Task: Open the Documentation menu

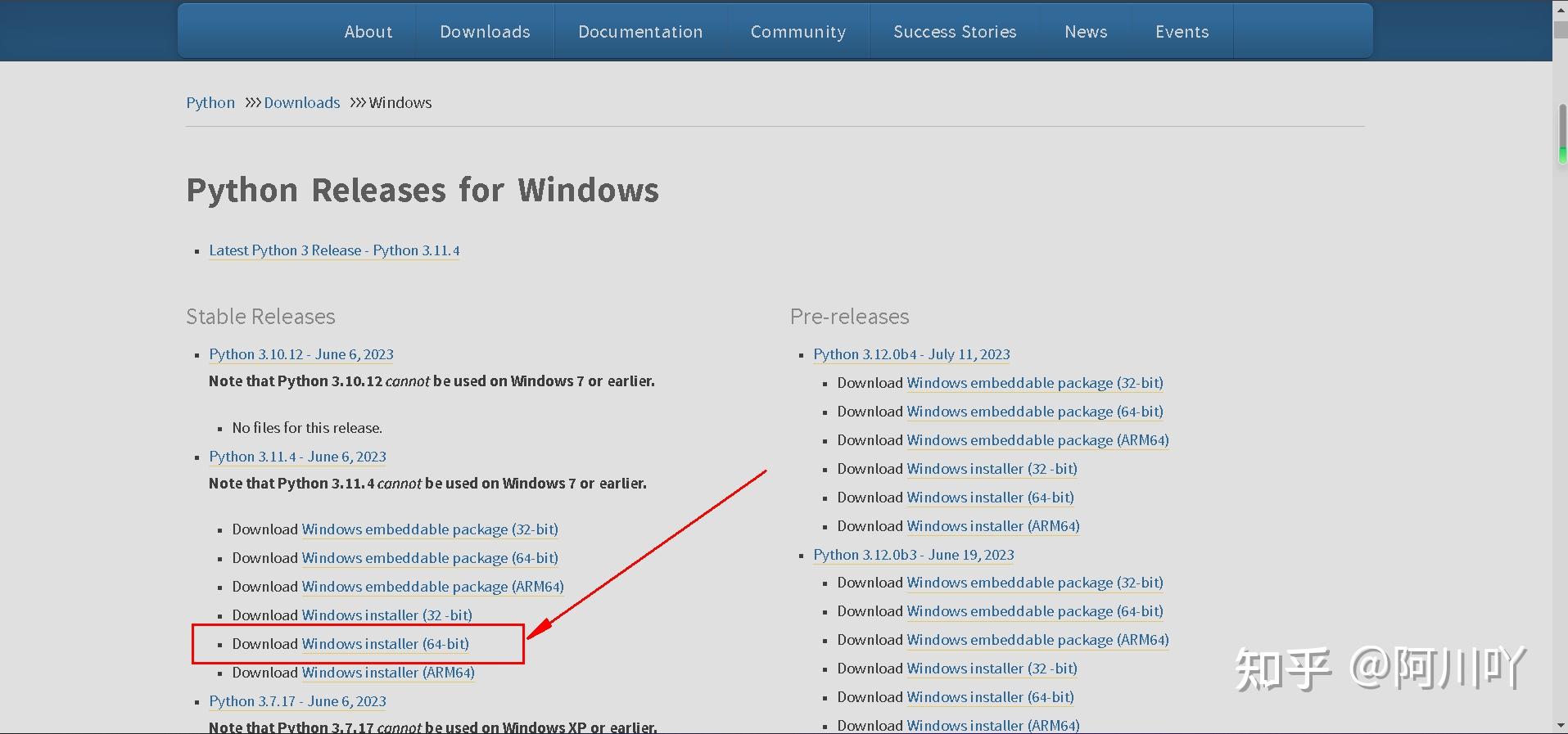Action: click(x=640, y=32)
